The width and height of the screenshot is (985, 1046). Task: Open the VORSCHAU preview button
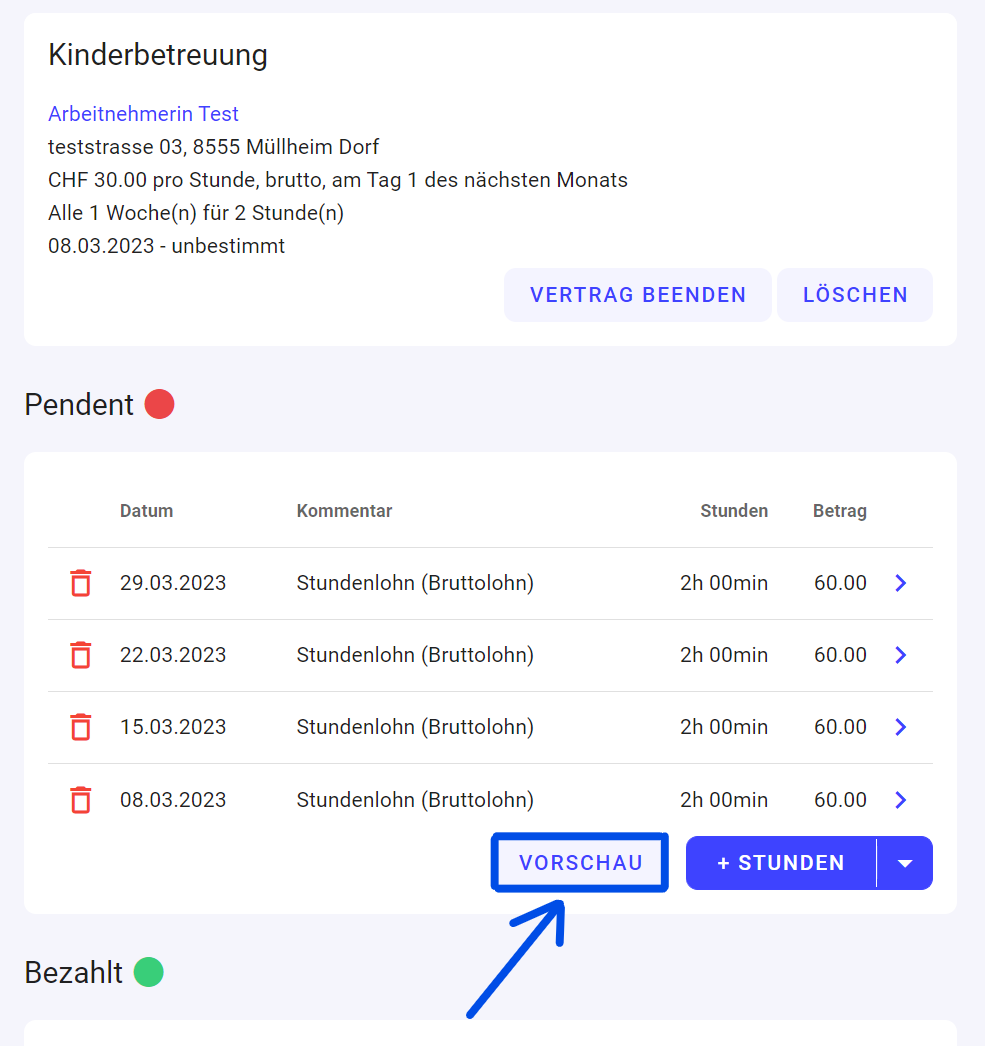(x=580, y=863)
